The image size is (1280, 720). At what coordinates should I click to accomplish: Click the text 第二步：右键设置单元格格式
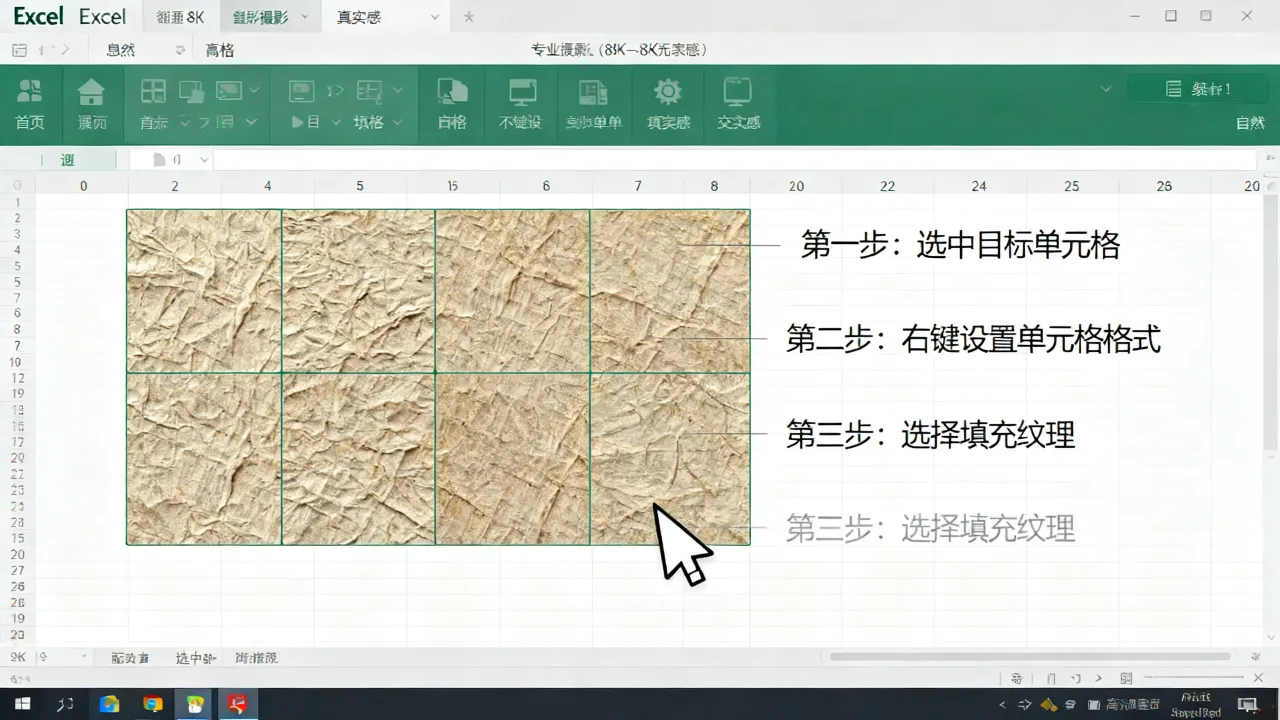(973, 339)
